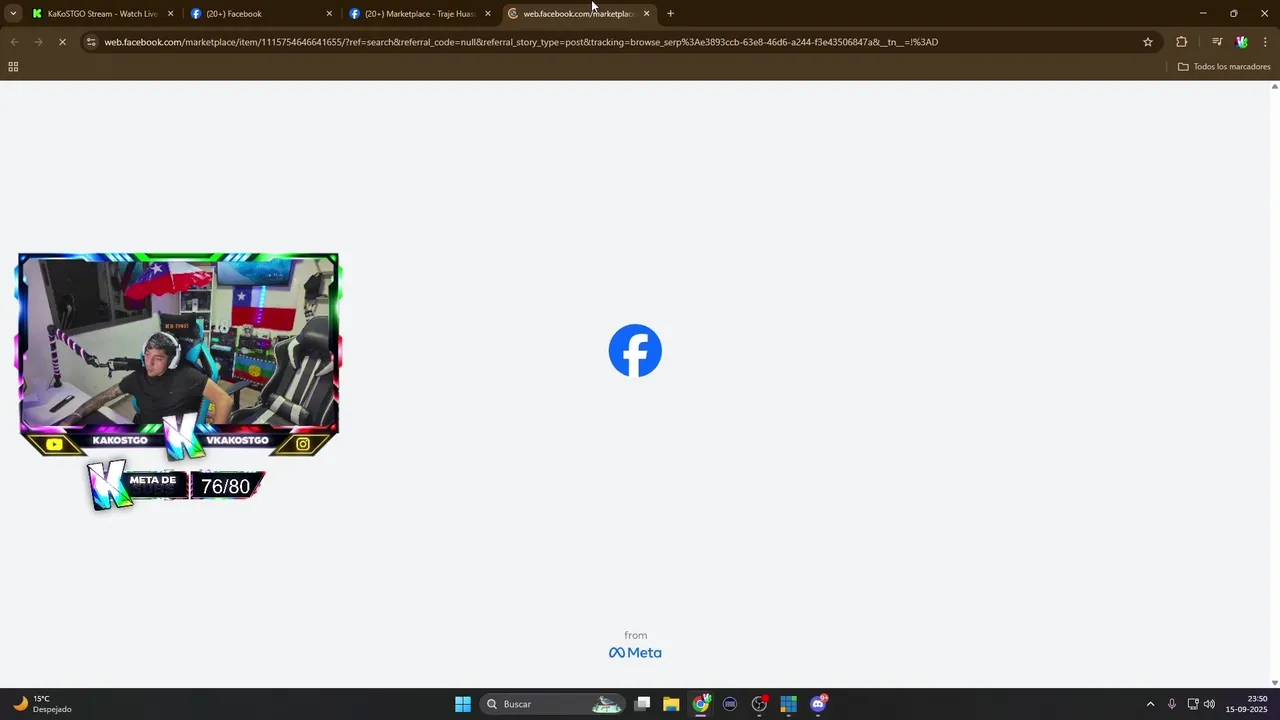Switch to the KaKoSTGO Stream tab
The height and width of the screenshot is (720, 1280).
[102, 14]
